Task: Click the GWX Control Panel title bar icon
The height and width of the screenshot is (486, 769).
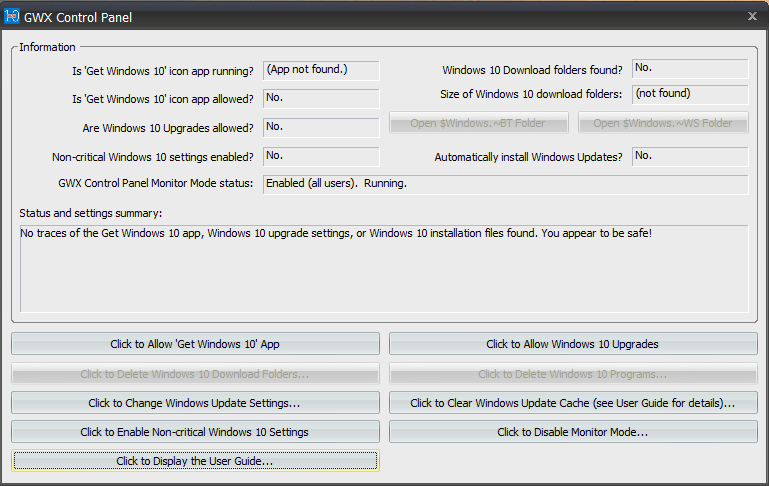Action: 11,16
